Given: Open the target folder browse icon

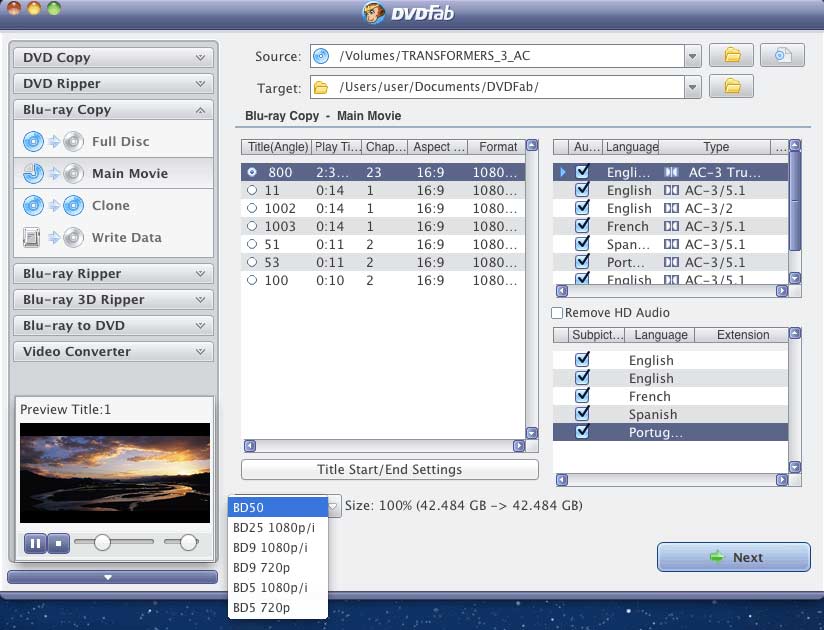Looking at the screenshot, I should pyautogui.click(x=732, y=87).
